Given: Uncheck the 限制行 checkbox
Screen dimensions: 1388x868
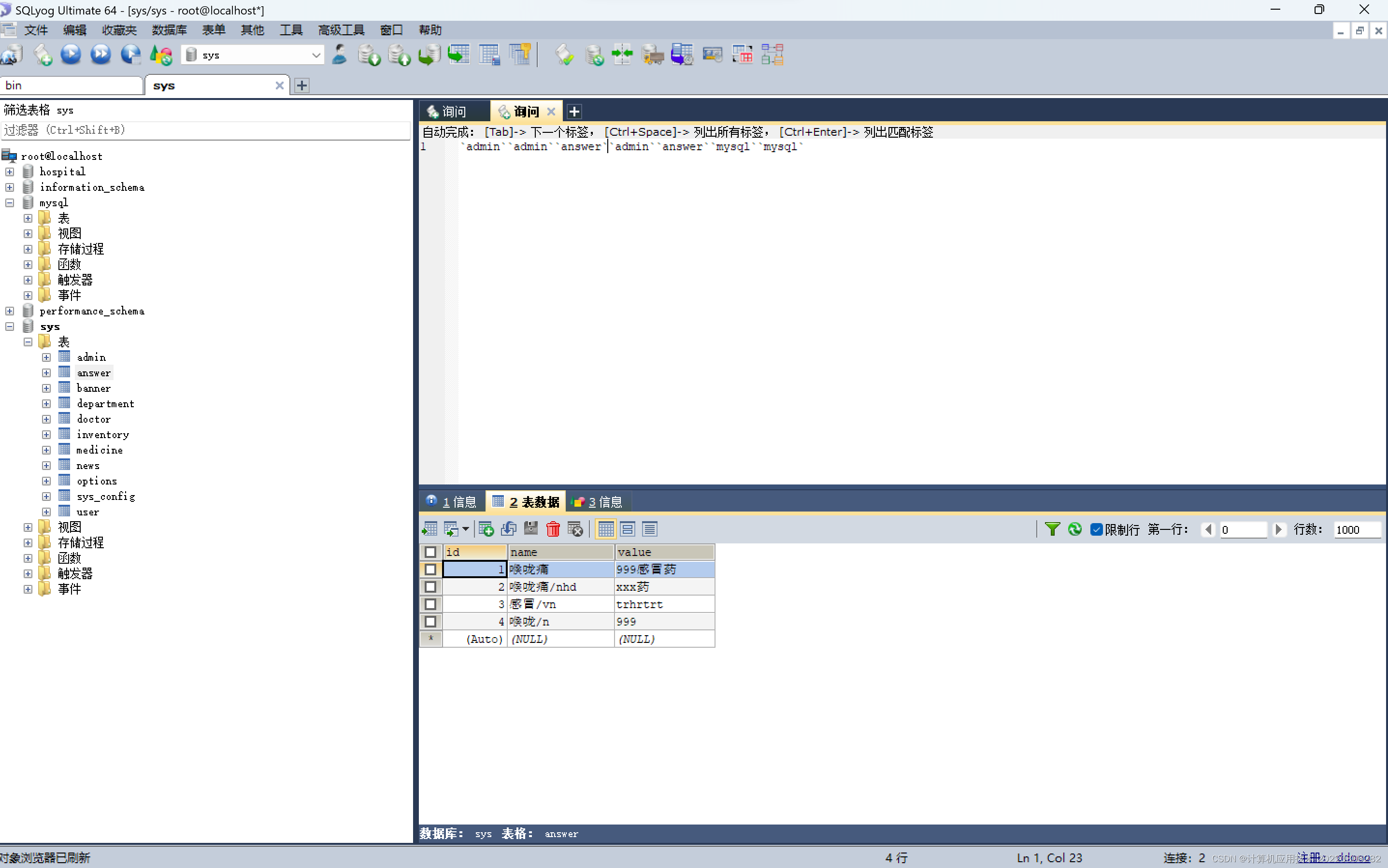Looking at the screenshot, I should [1096, 529].
